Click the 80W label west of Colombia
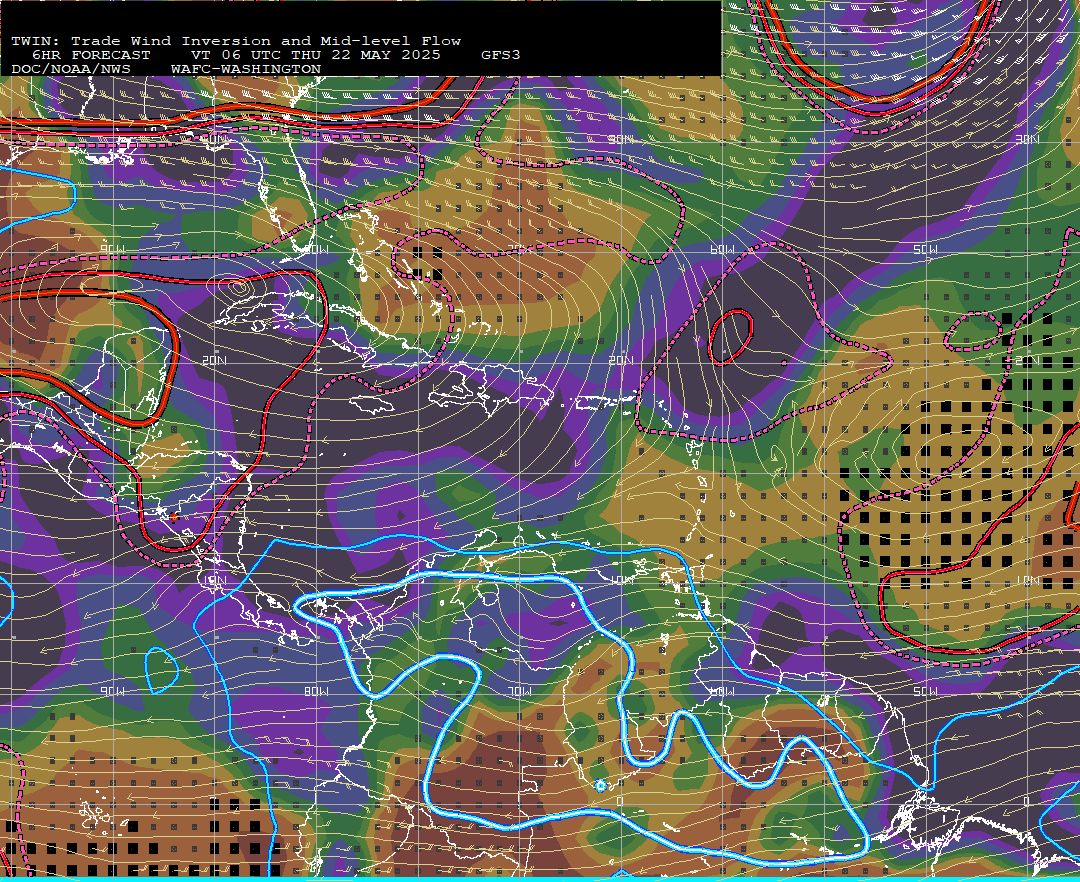Screen dimensions: 1080x882 [316, 691]
